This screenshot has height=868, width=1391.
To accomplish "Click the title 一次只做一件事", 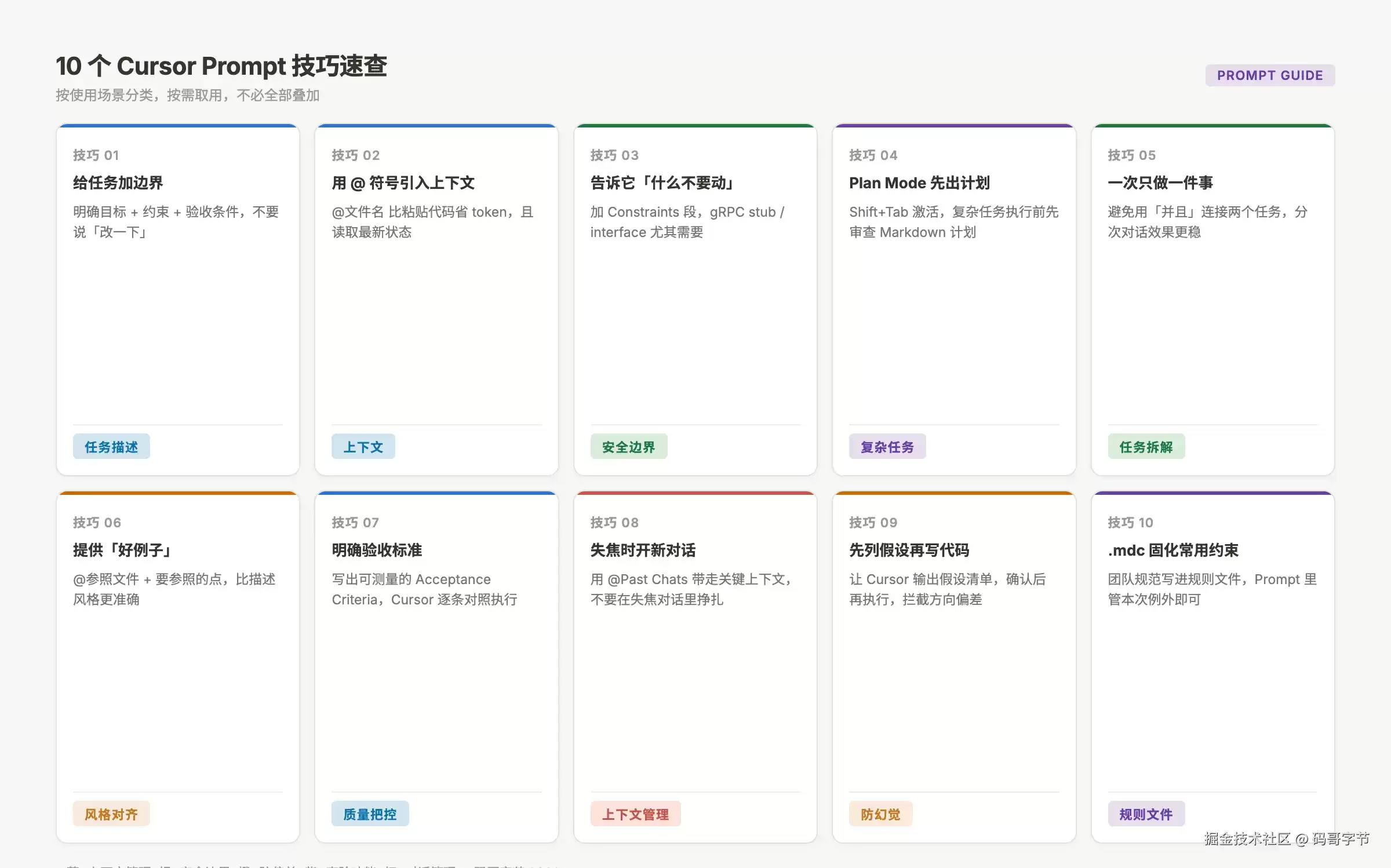I will coord(1160,183).
